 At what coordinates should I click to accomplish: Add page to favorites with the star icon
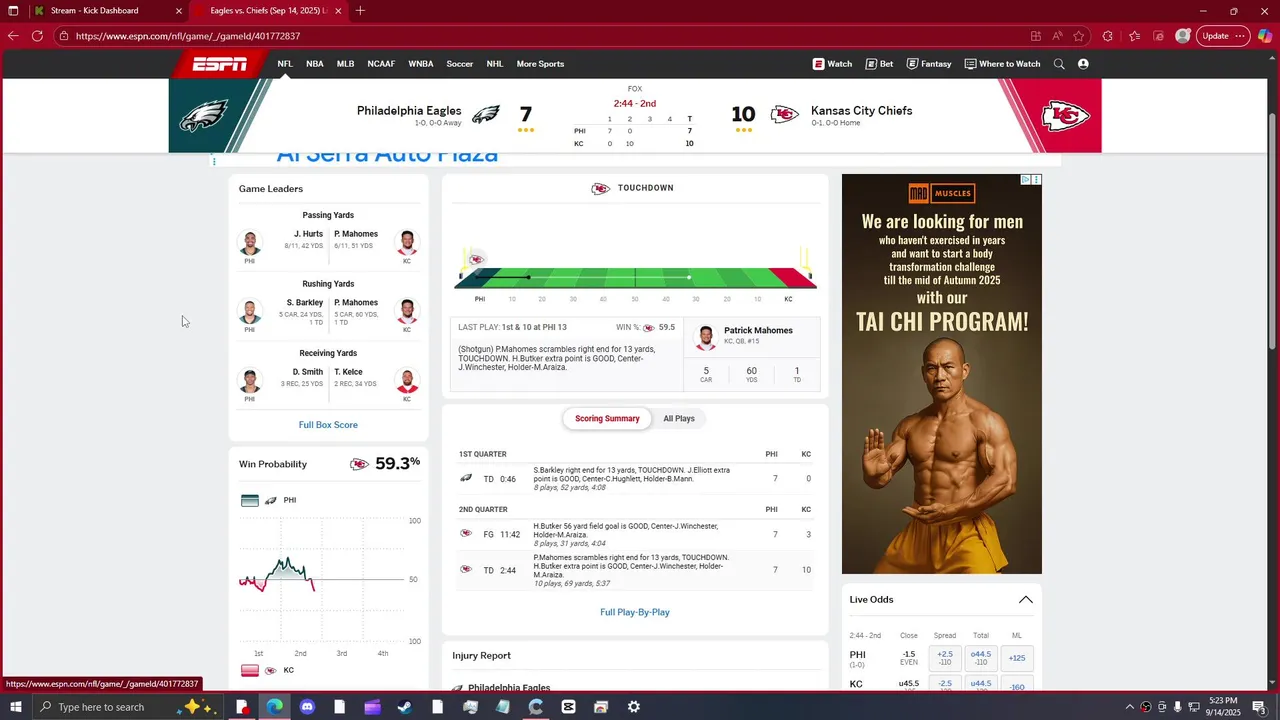pos(1079,36)
